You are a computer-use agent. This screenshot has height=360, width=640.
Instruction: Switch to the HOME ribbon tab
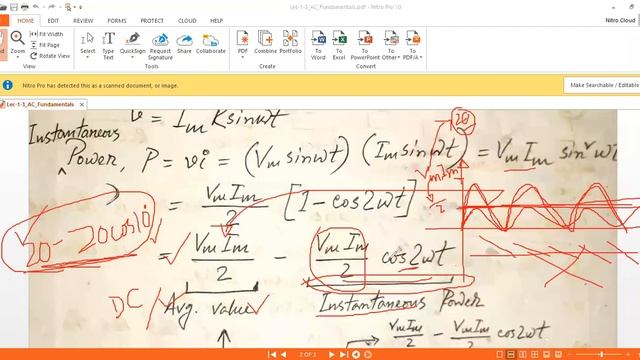coord(26,20)
